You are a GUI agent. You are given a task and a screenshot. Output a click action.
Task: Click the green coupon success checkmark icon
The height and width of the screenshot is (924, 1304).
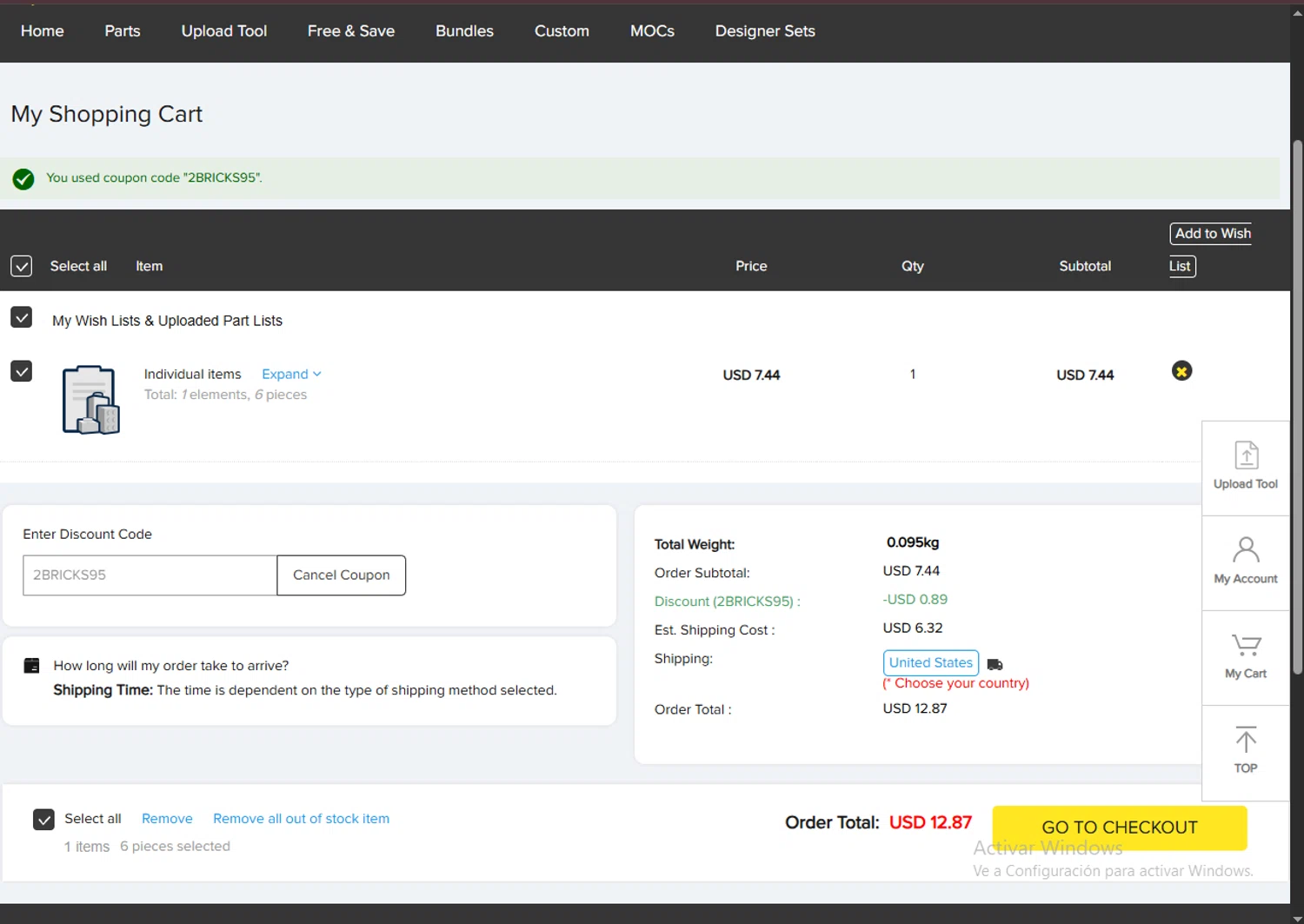coord(23,179)
